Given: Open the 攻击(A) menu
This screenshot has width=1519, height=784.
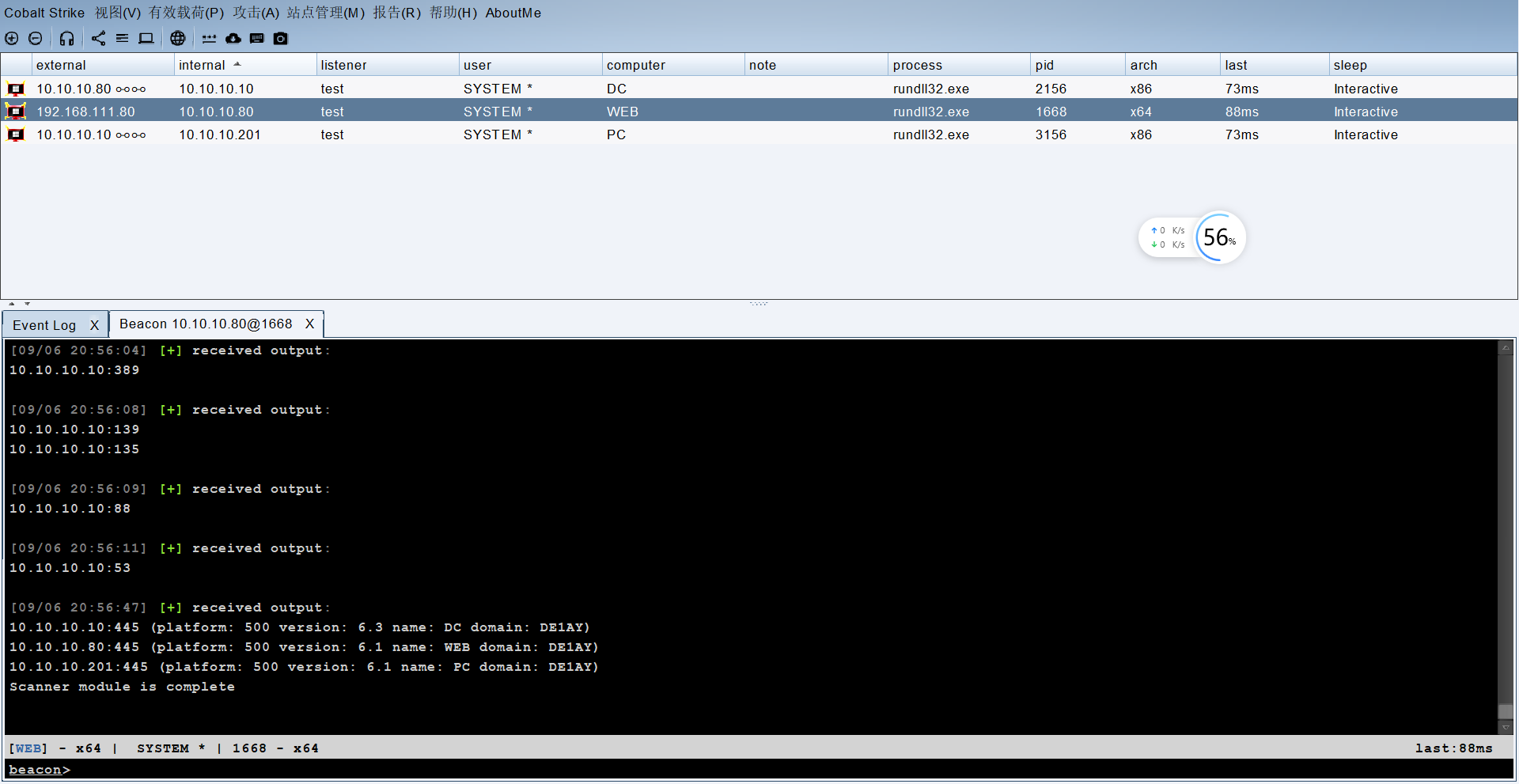Looking at the screenshot, I should tap(256, 13).
